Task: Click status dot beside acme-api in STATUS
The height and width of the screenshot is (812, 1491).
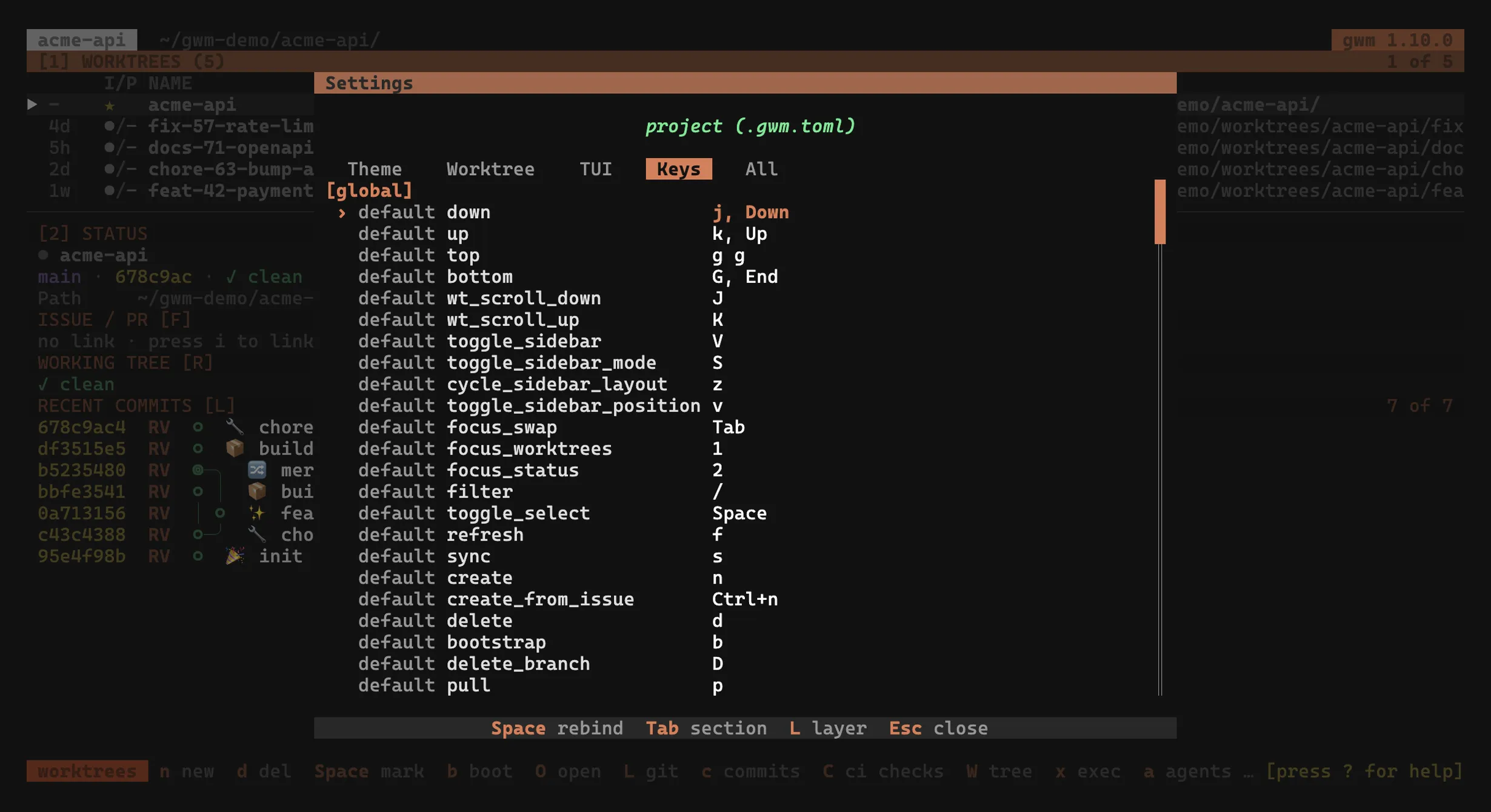Action: click(x=43, y=255)
